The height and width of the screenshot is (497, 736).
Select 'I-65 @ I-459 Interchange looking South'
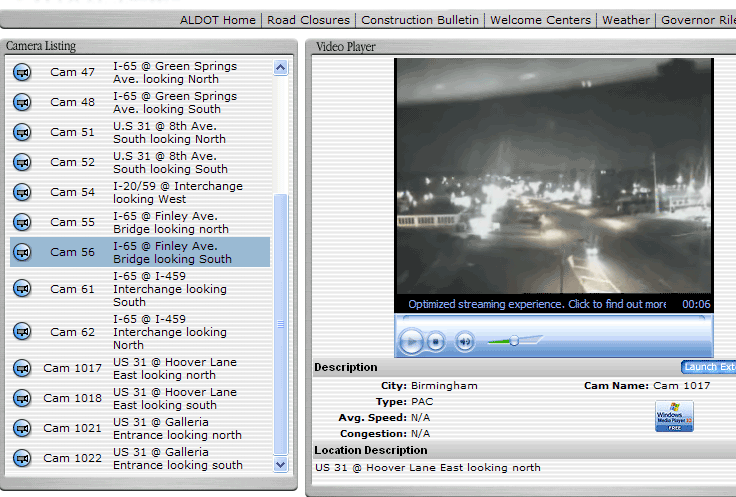tap(170, 289)
